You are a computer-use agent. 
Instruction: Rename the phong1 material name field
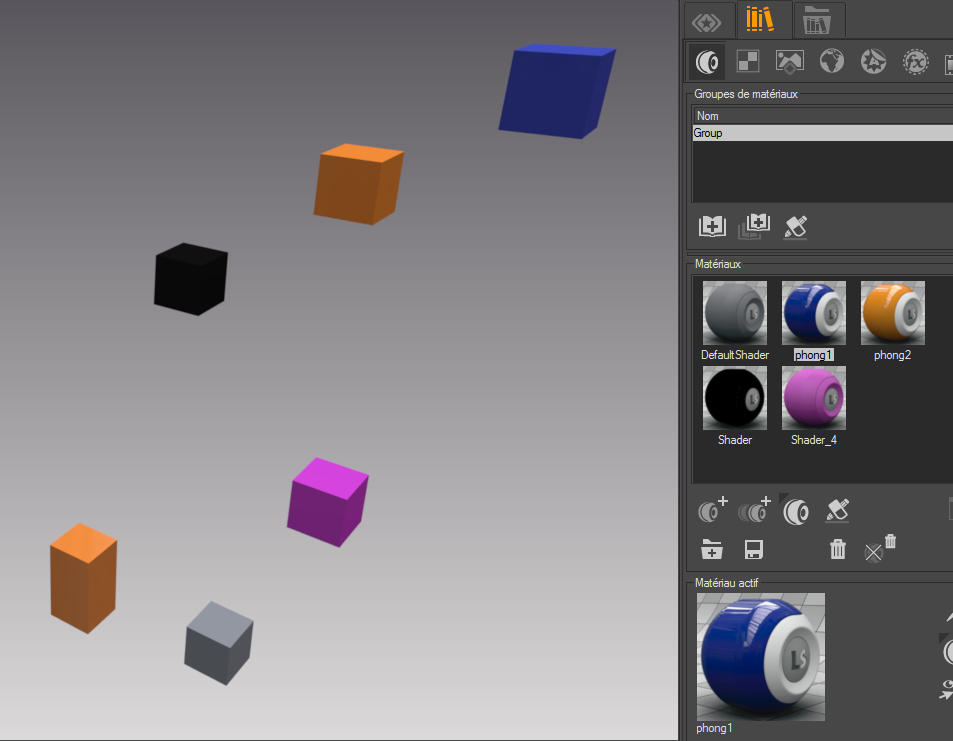pos(813,355)
